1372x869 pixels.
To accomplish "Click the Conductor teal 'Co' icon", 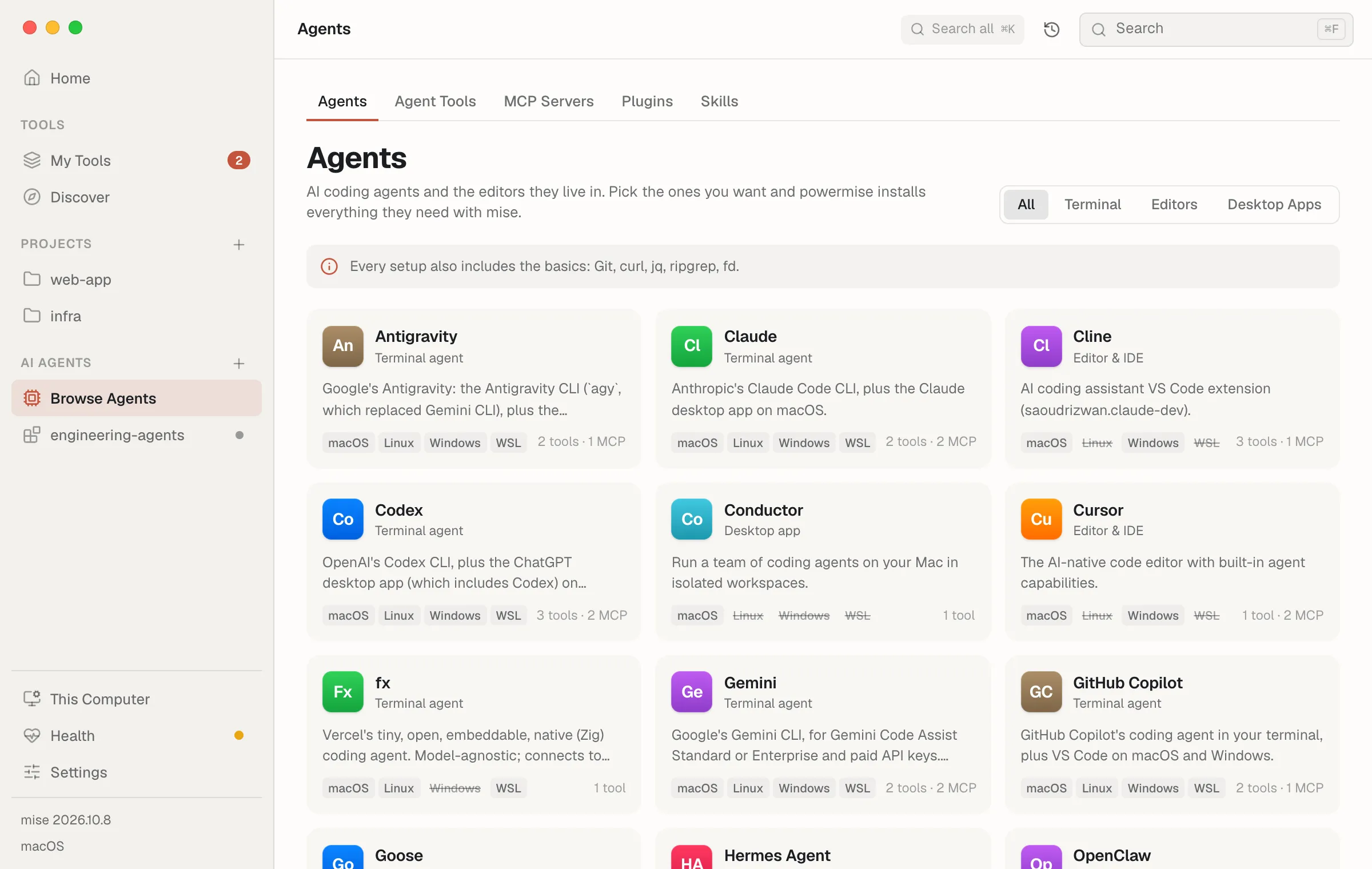I will point(692,519).
